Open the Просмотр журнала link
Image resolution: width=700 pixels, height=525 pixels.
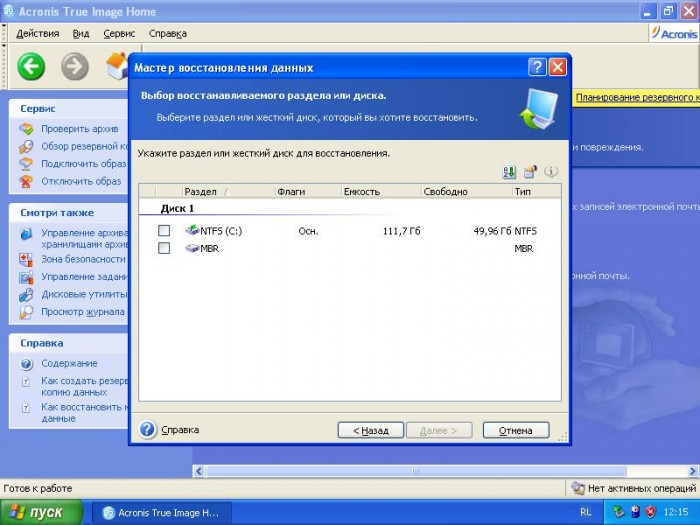(x=83, y=312)
